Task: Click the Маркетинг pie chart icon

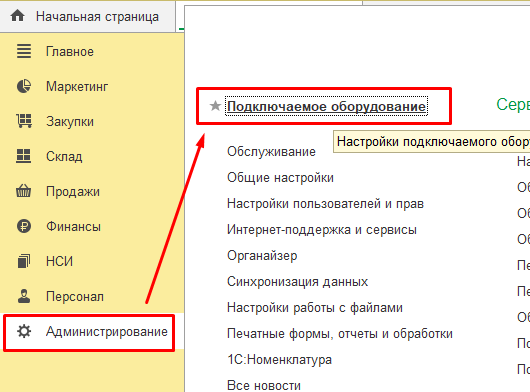Action: coord(24,86)
